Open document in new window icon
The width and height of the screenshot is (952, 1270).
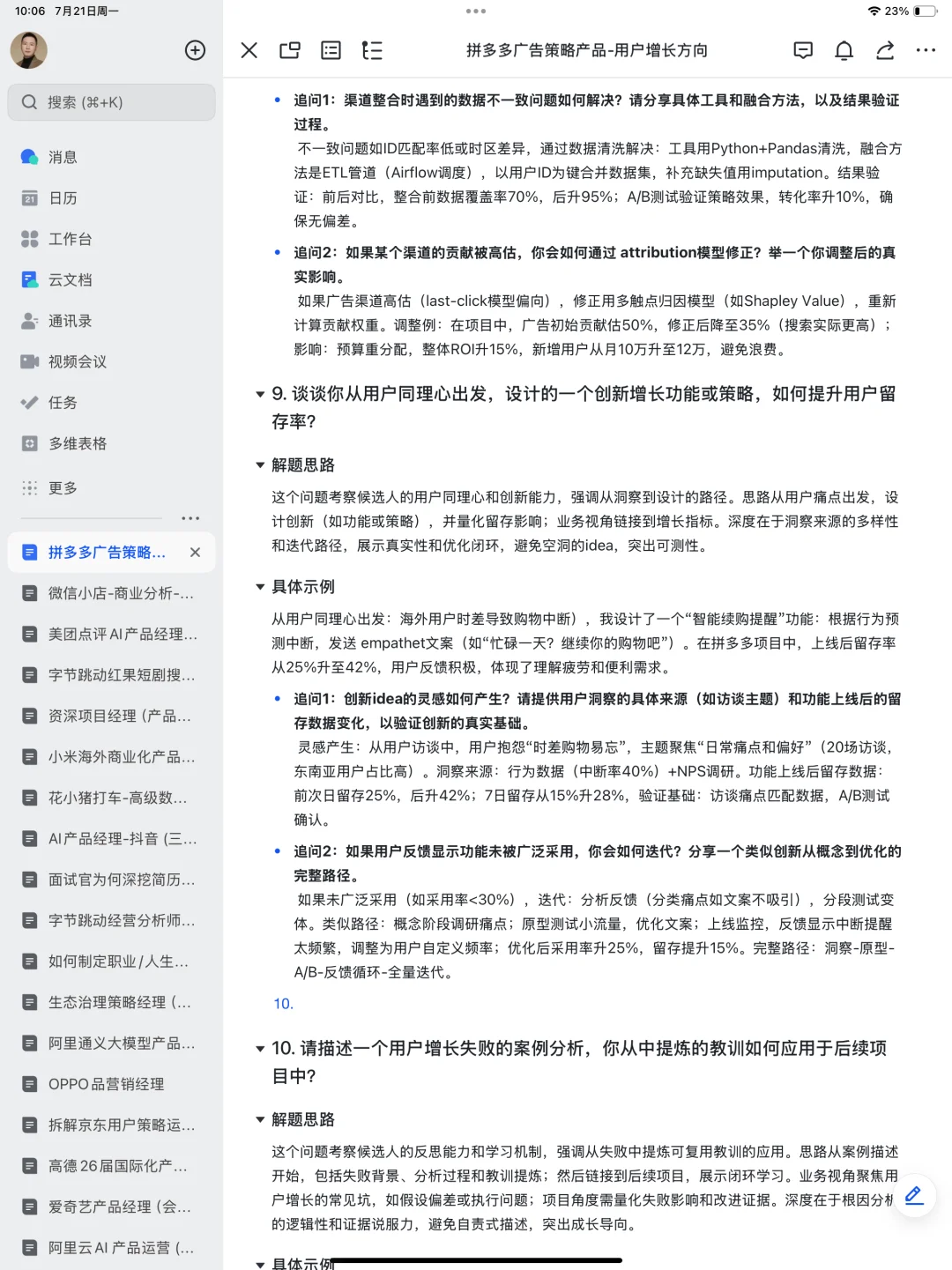(x=290, y=50)
